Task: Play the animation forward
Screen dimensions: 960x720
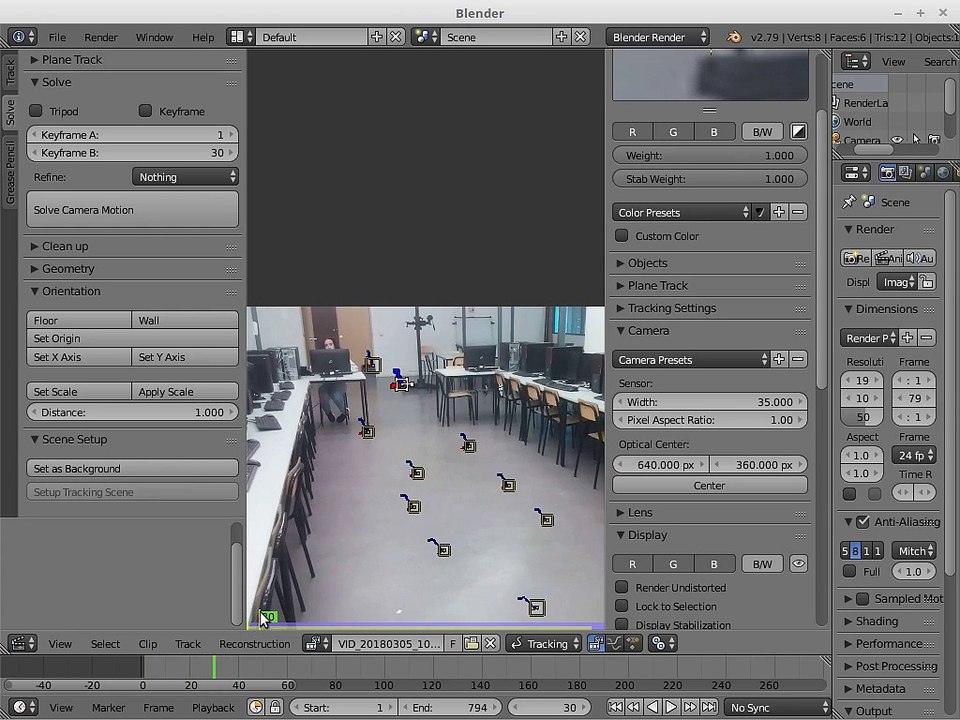Action: (x=671, y=707)
